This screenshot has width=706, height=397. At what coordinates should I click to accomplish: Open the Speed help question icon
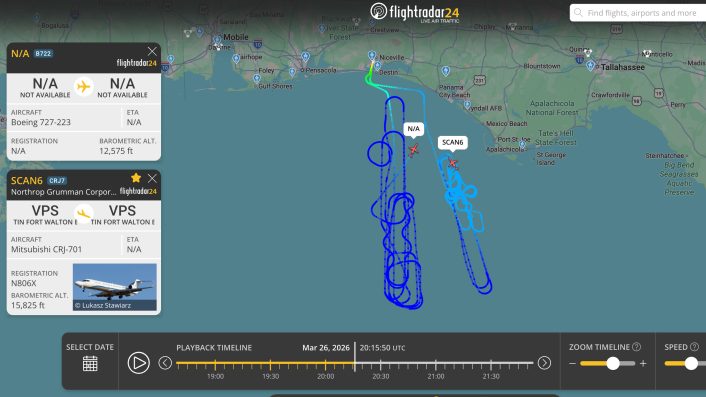[694, 347]
